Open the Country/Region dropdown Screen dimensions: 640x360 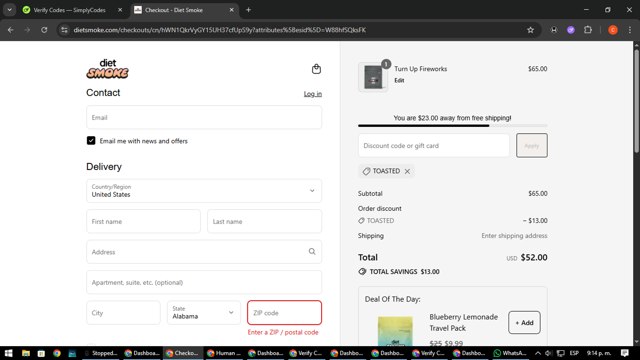204,191
